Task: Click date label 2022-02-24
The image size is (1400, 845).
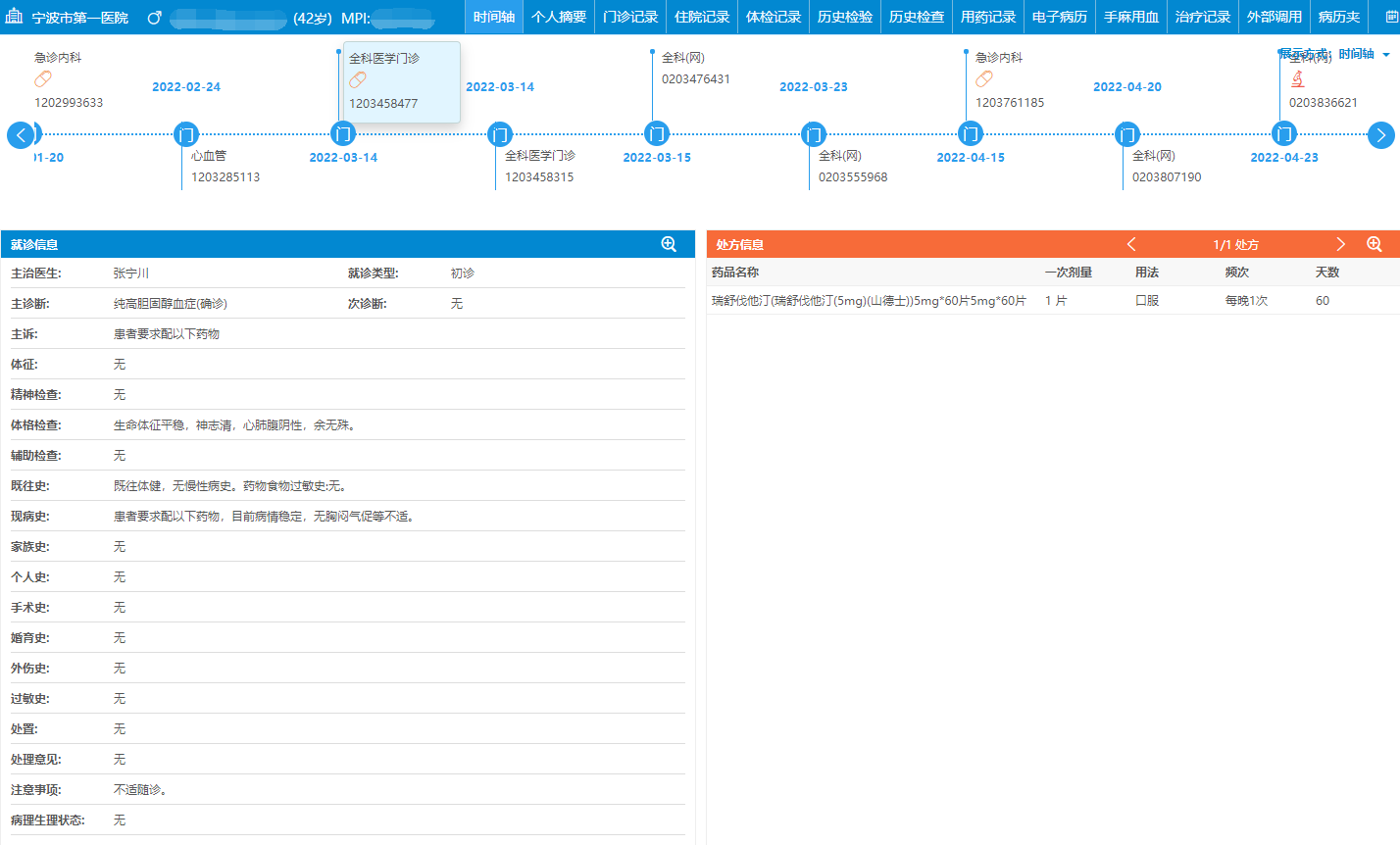Action: click(186, 87)
